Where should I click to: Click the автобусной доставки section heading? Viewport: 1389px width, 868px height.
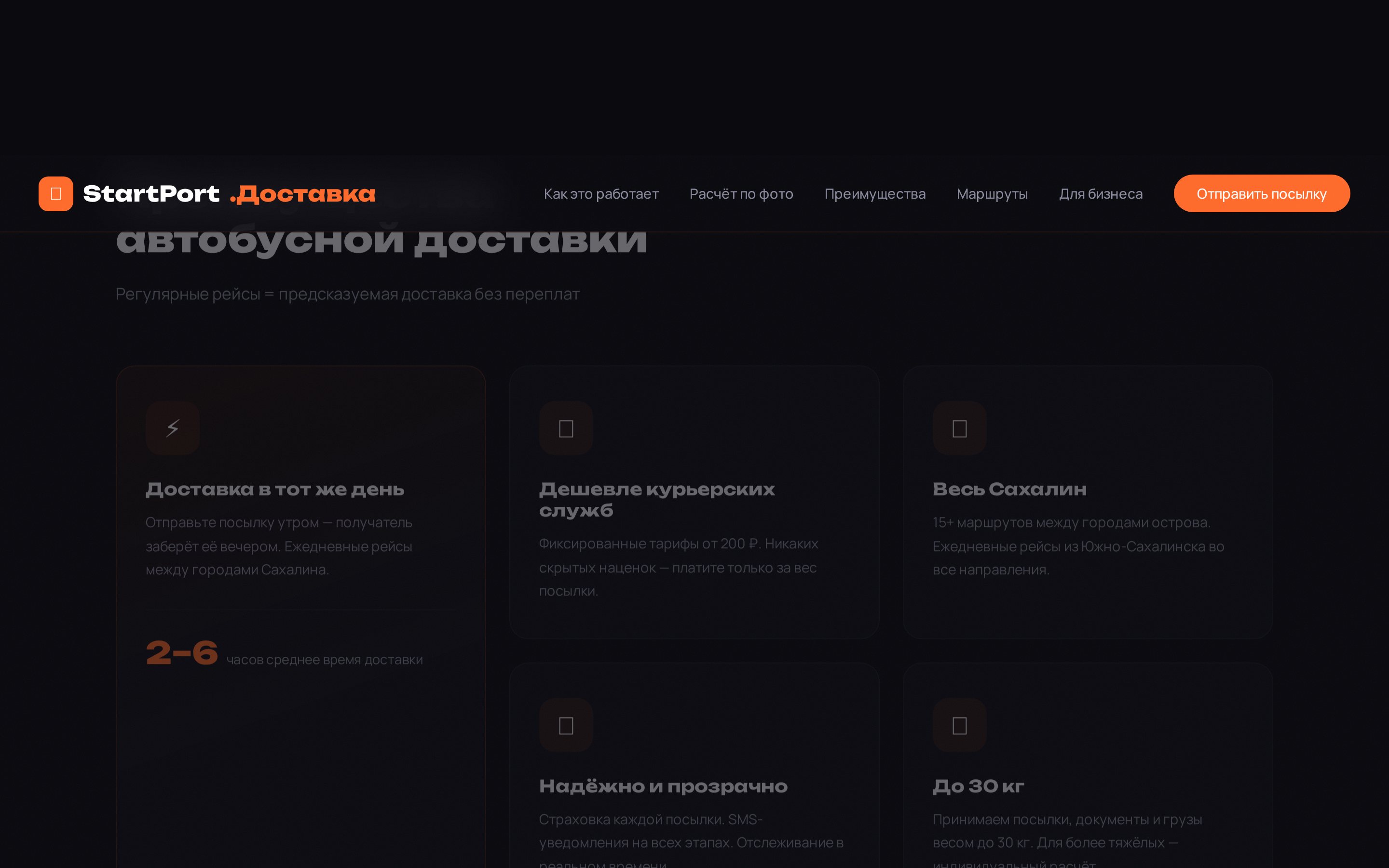tap(381, 240)
